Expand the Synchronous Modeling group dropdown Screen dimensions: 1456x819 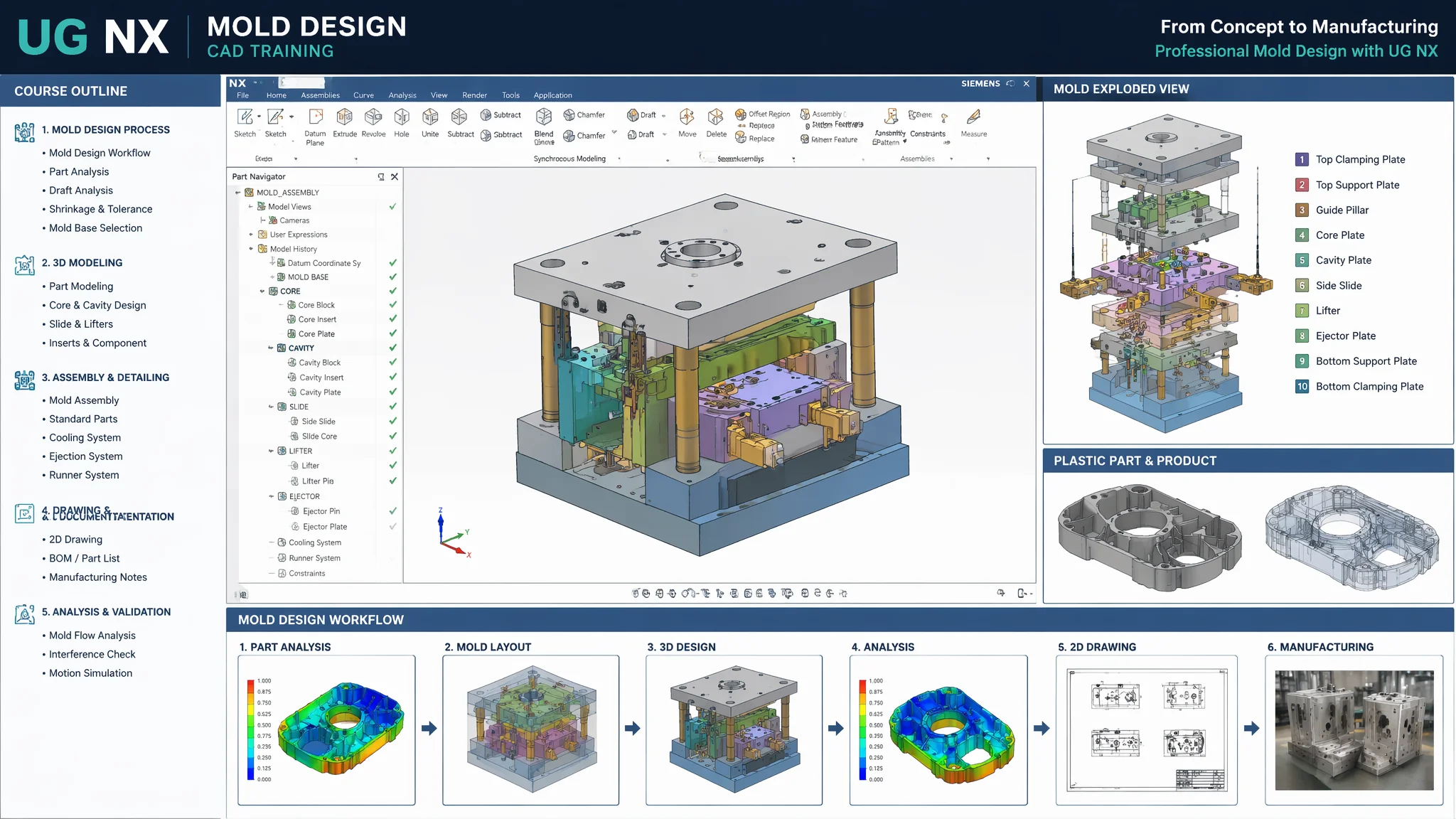619,159
